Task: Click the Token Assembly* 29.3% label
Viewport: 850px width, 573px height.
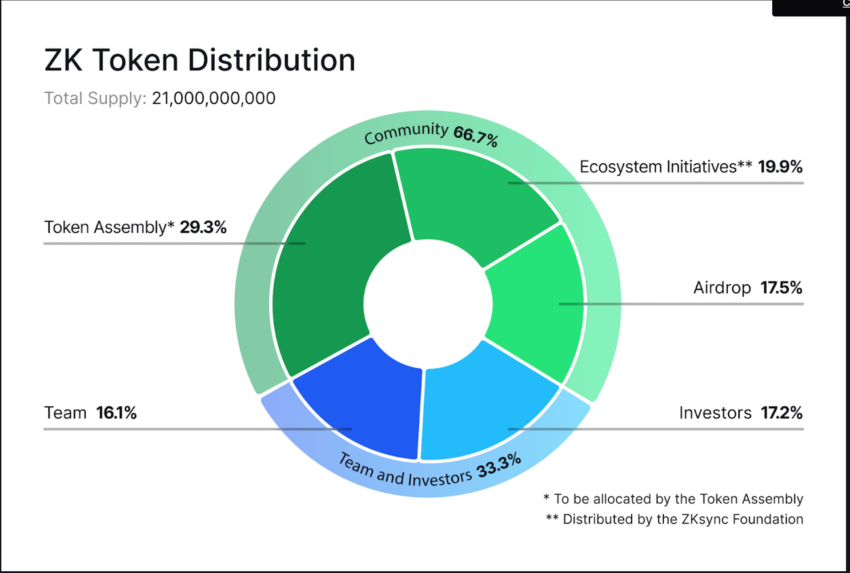Action: (x=135, y=227)
